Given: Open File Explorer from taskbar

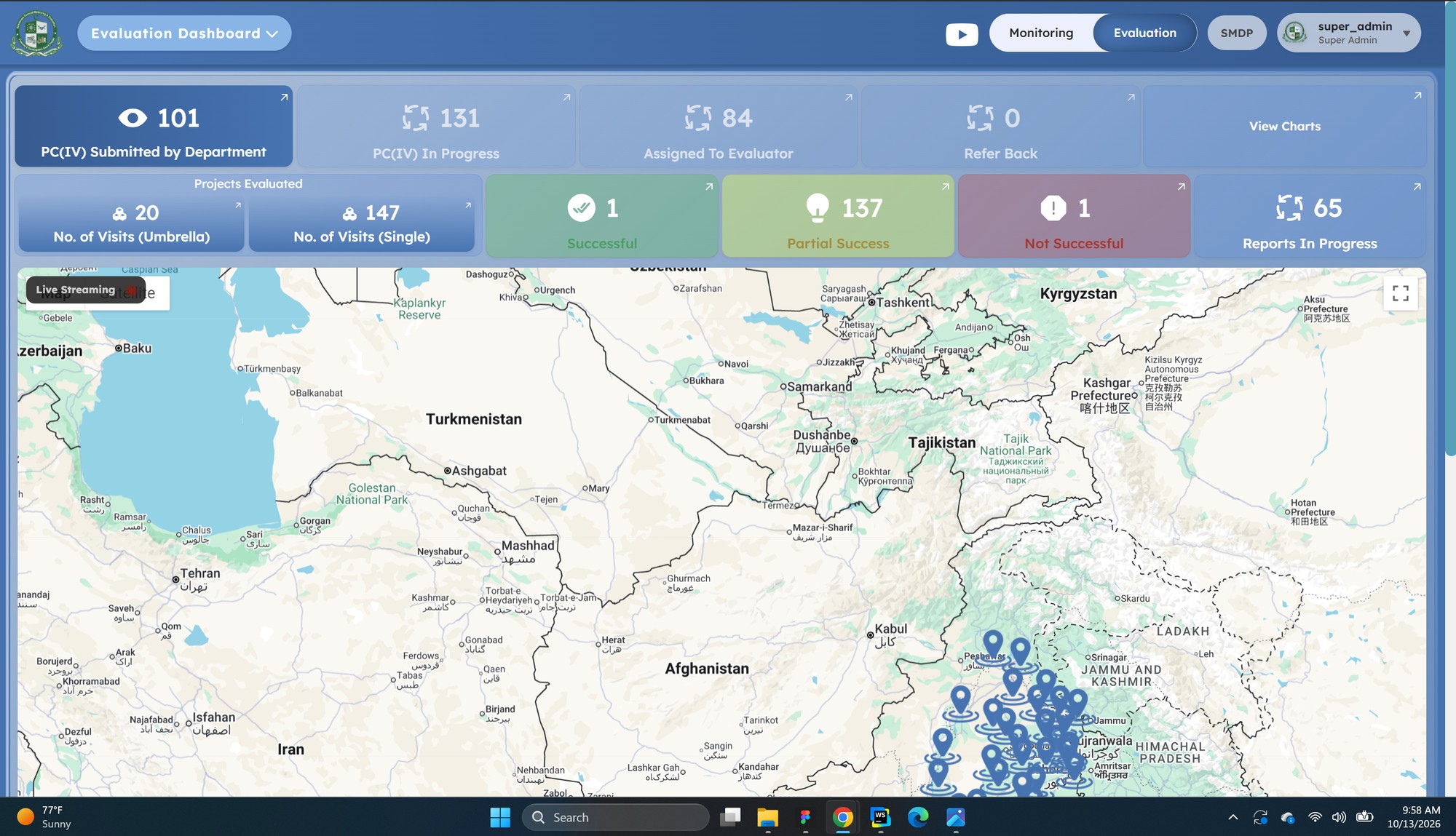Looking at the screenshot, I should pos(767,817).
